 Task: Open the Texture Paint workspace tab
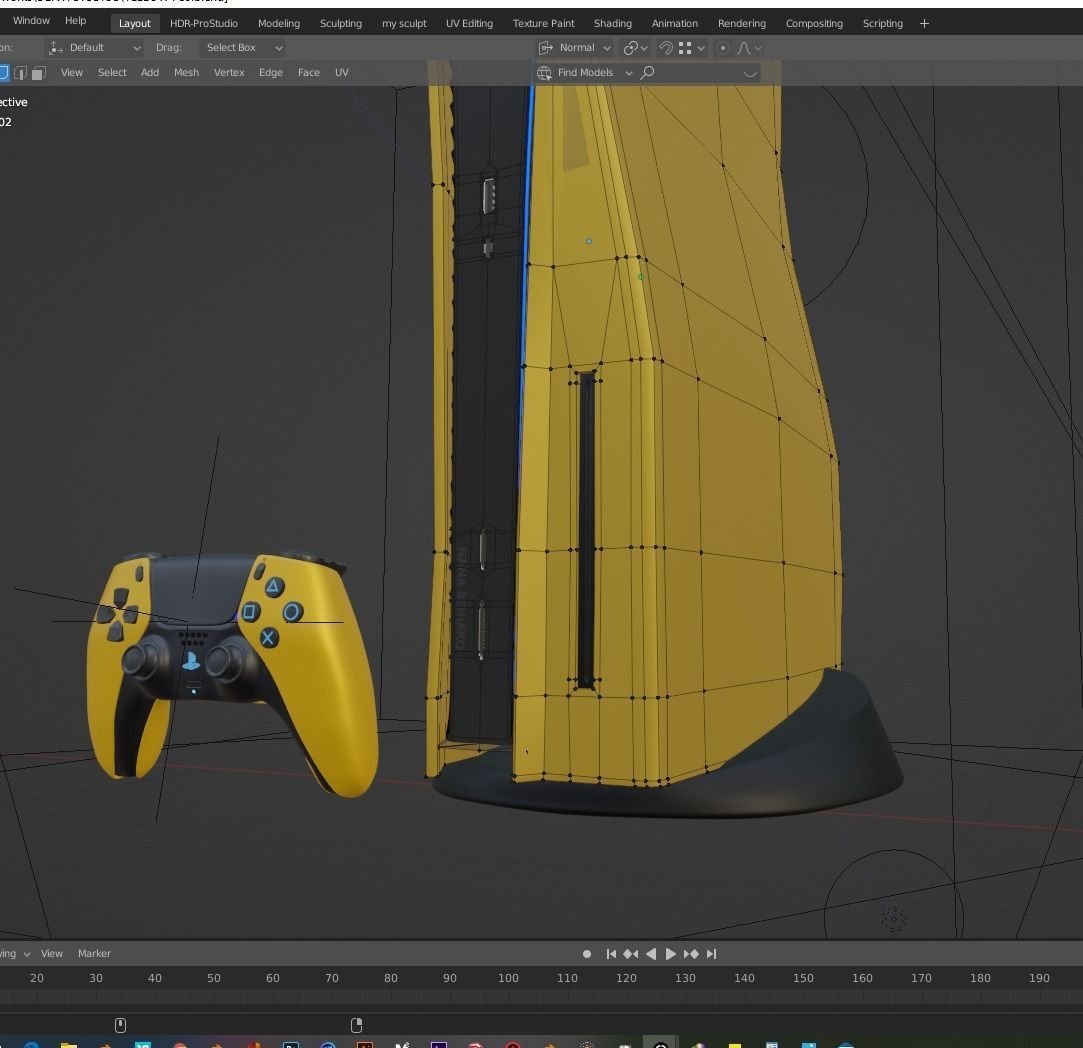pos(544,23)
